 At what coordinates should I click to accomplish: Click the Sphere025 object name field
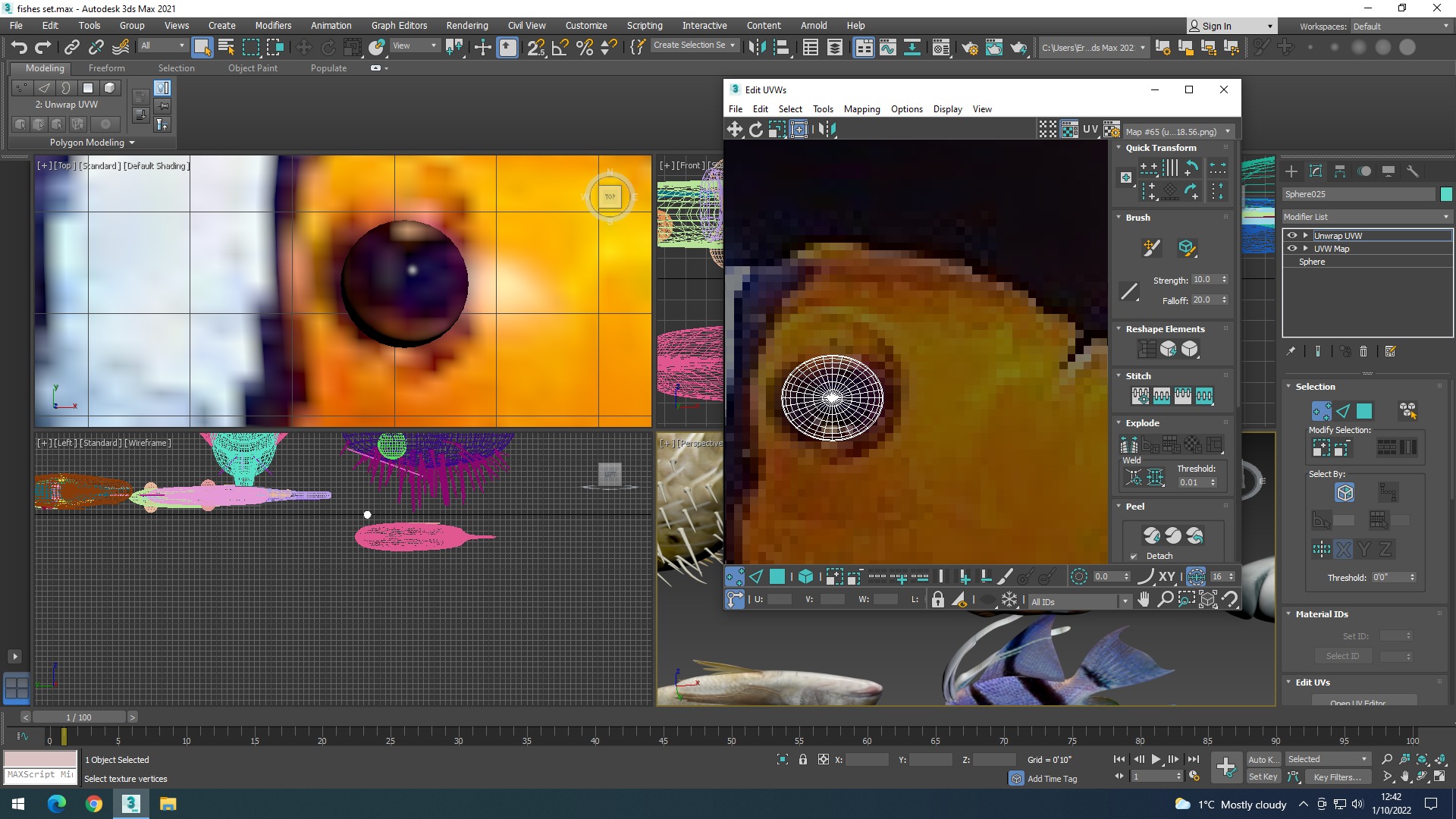[x=1359, y=194]
